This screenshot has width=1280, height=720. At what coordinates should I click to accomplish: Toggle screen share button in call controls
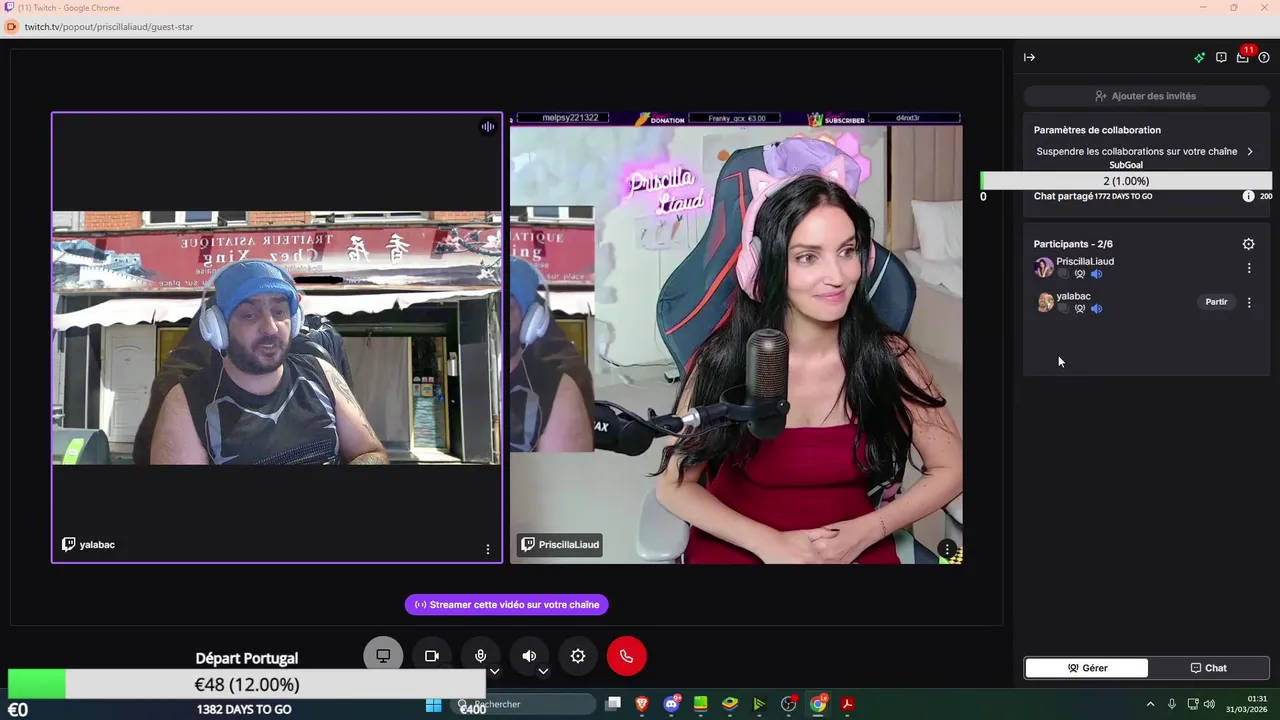383,656
